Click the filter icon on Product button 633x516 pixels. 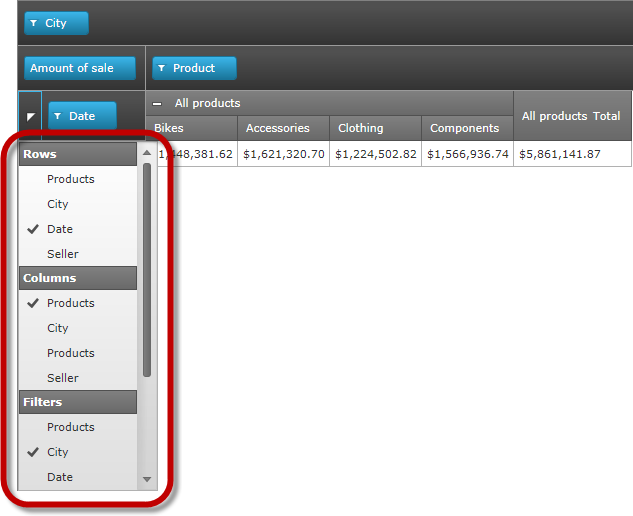pos(162,69)
